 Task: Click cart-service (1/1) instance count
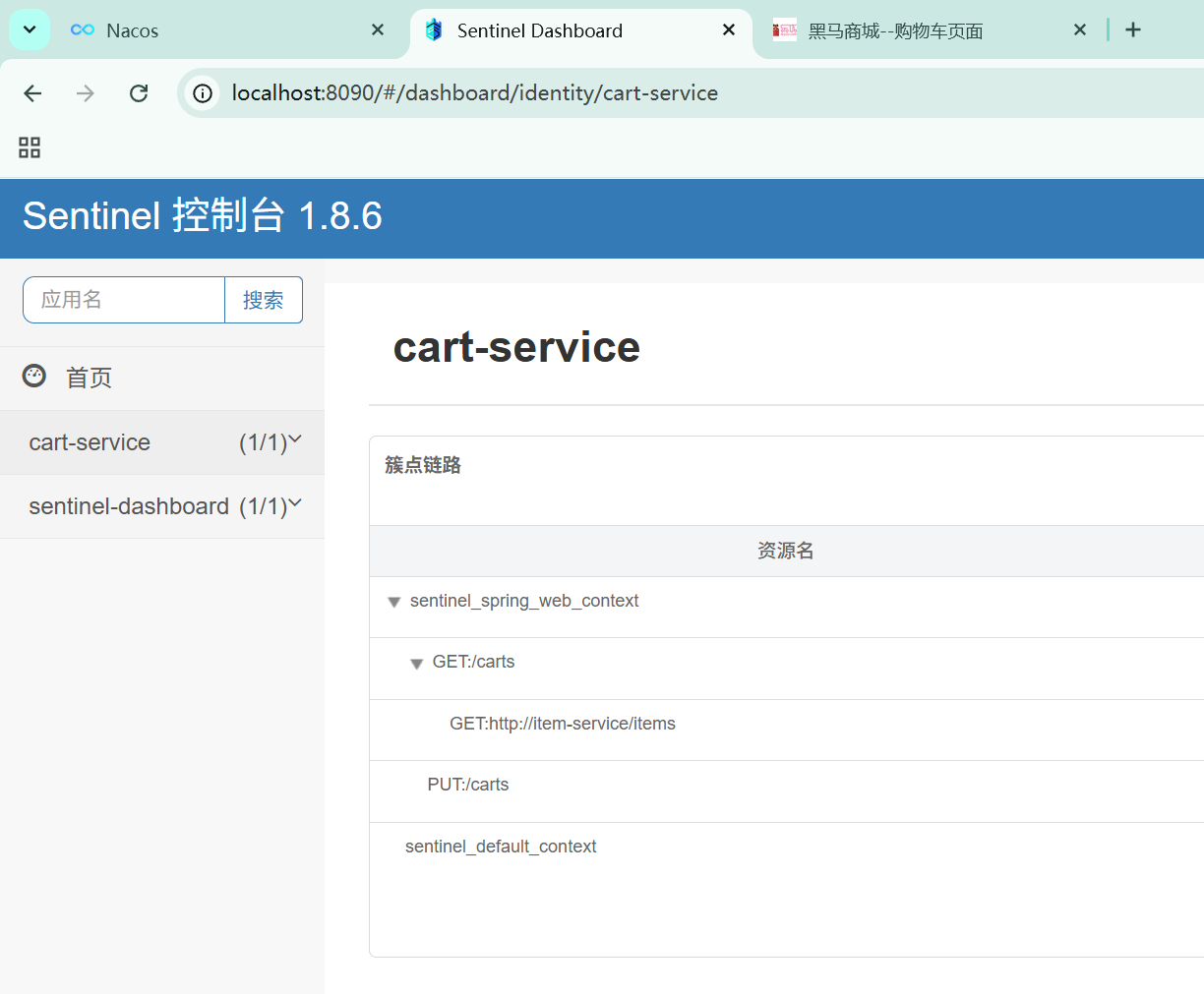264,442
